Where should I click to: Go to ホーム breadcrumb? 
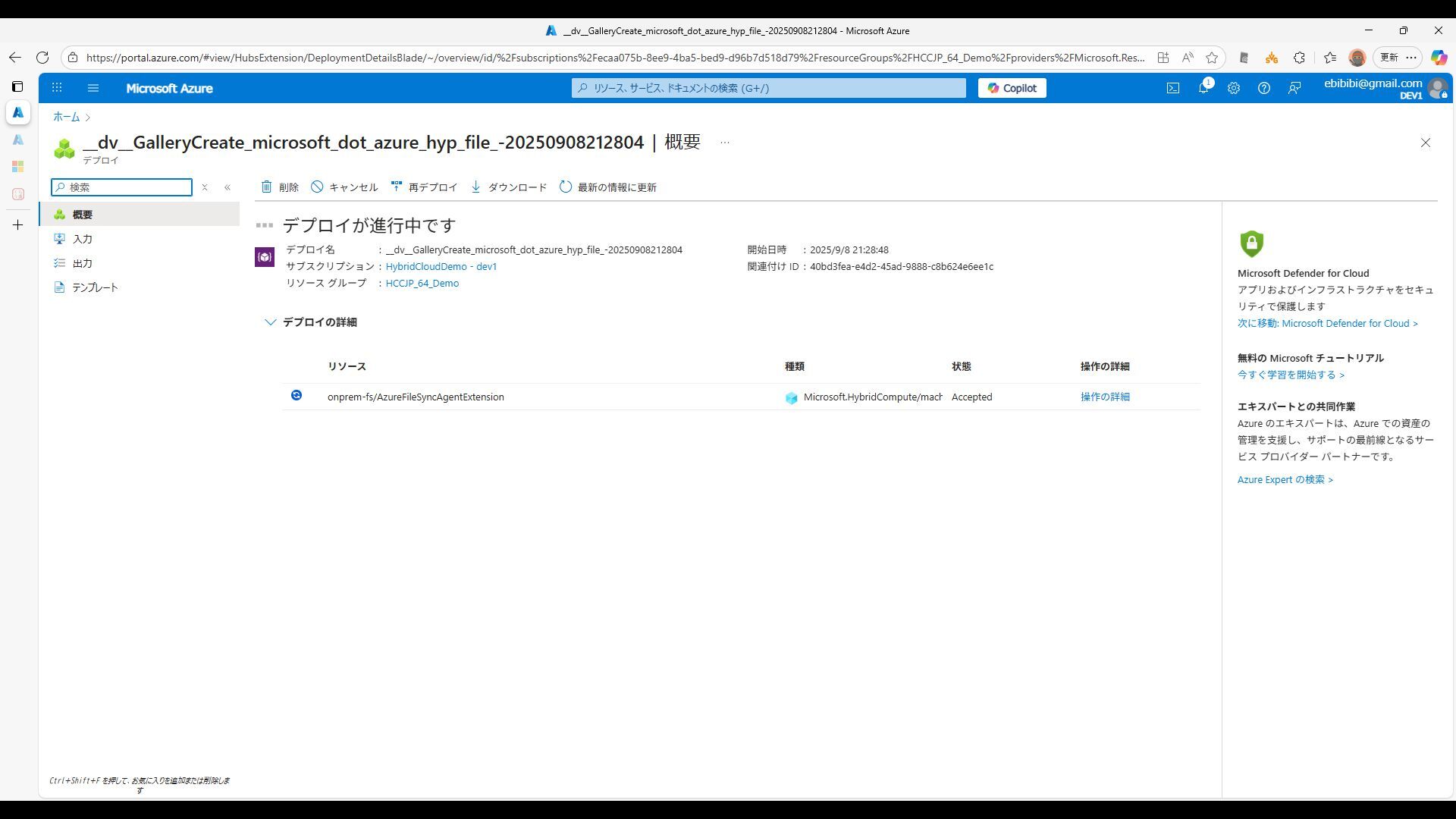[66, 117]
